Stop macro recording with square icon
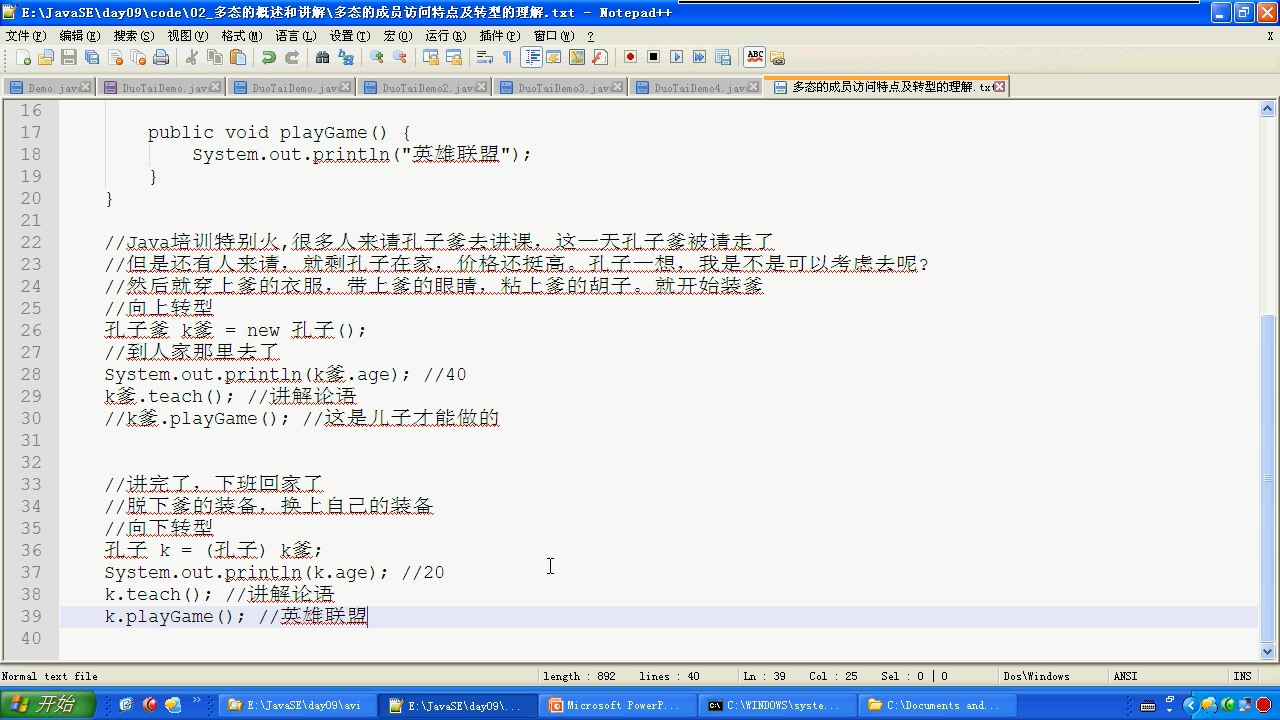Screen dimensions: 1280x720 coord(654,57)
